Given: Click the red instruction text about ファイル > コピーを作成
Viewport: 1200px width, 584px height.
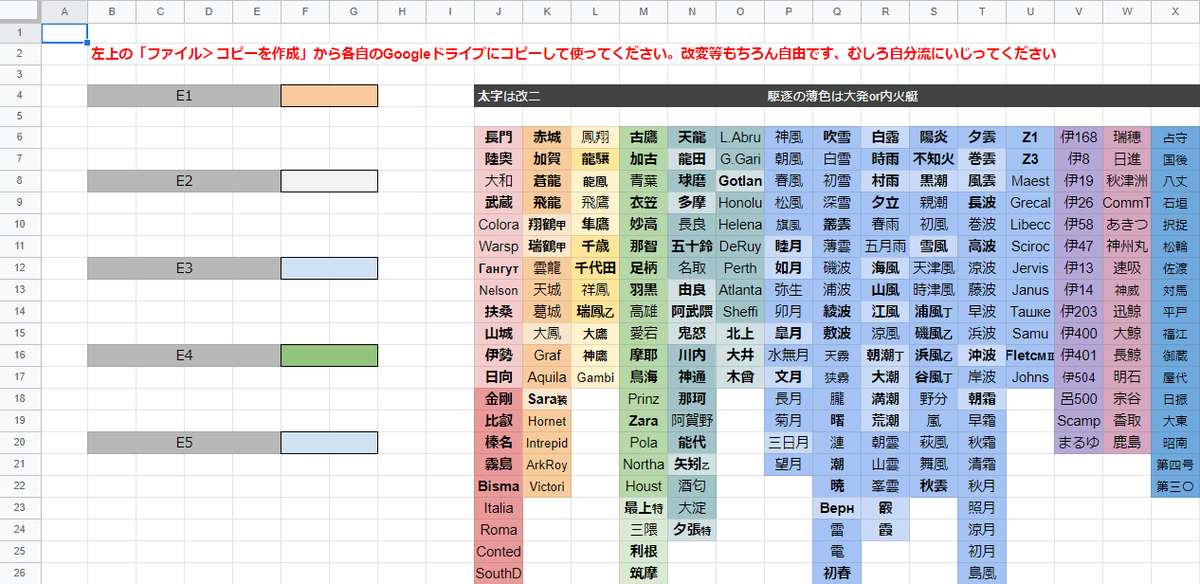Looking at the screenshot, I should pyautogui.click(x=573, y=53).
